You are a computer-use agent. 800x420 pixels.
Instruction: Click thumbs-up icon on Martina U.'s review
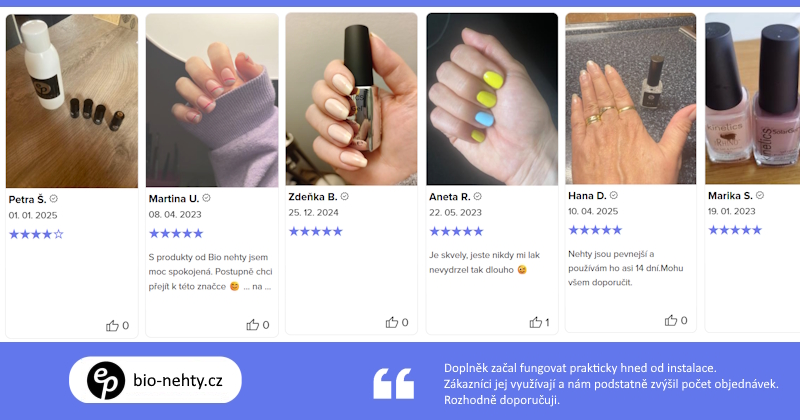(253, 325)
